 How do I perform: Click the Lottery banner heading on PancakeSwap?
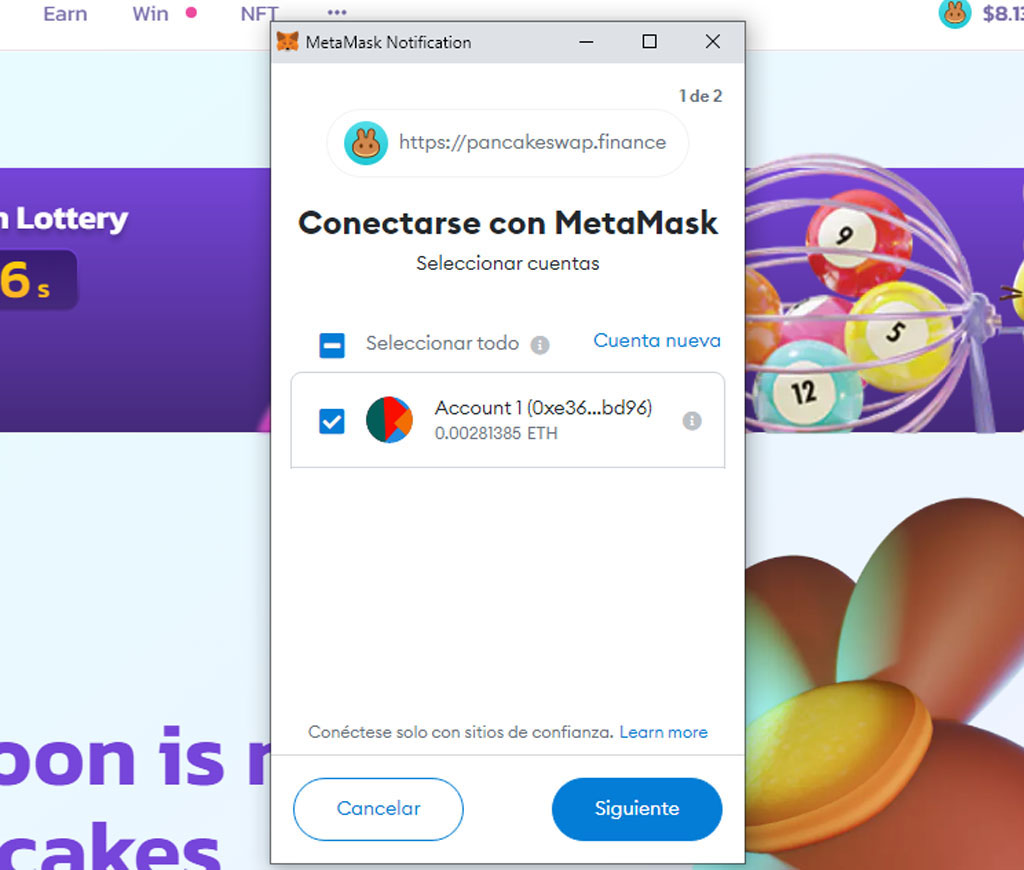(64, 218)
